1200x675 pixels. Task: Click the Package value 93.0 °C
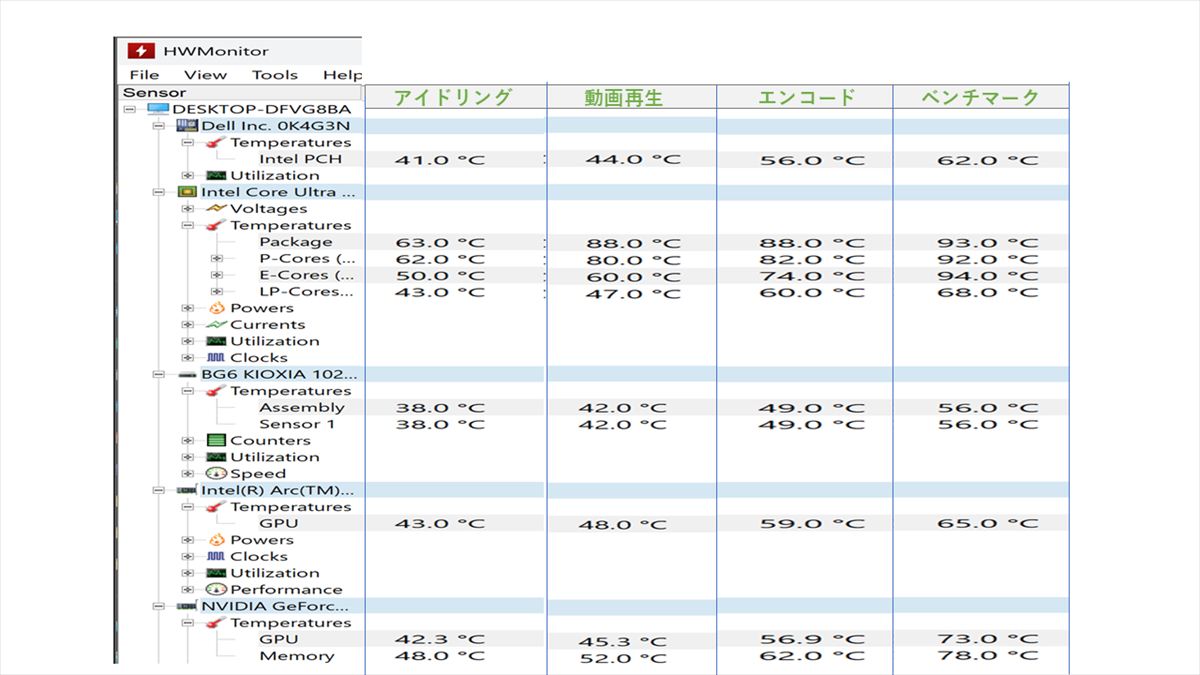click(989, 243)
